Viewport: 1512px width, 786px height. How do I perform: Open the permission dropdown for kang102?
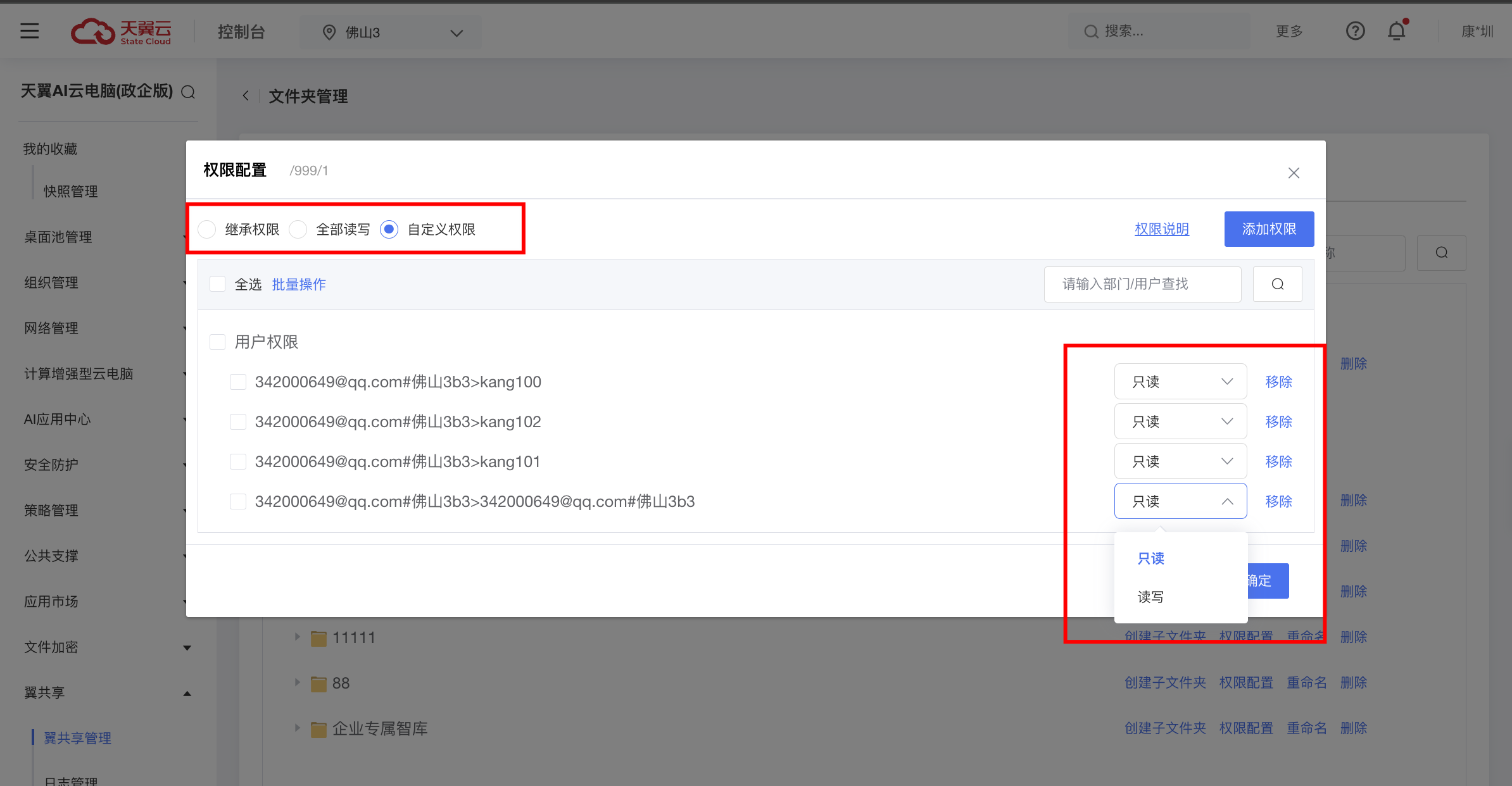tap(1180, 421)
